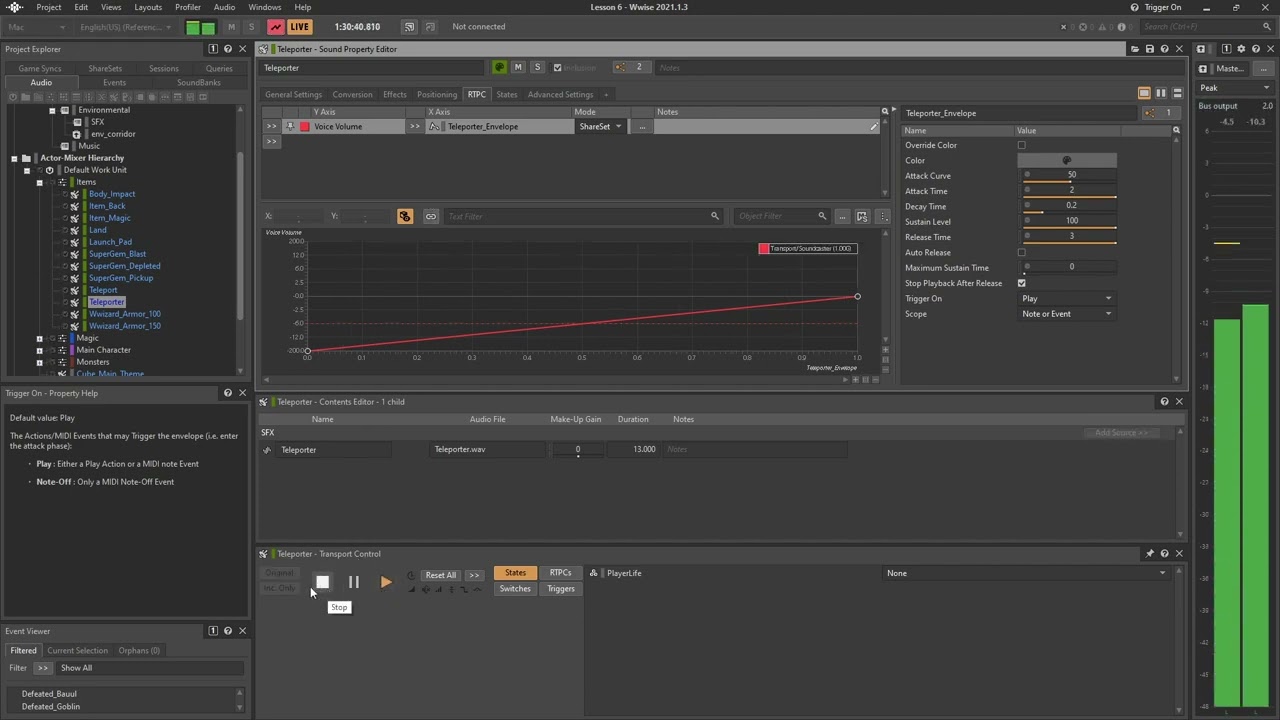The height and width of the screenshot is (720, 1280).
Task: Open the Layouts menu
Action: tap(148, 7)
